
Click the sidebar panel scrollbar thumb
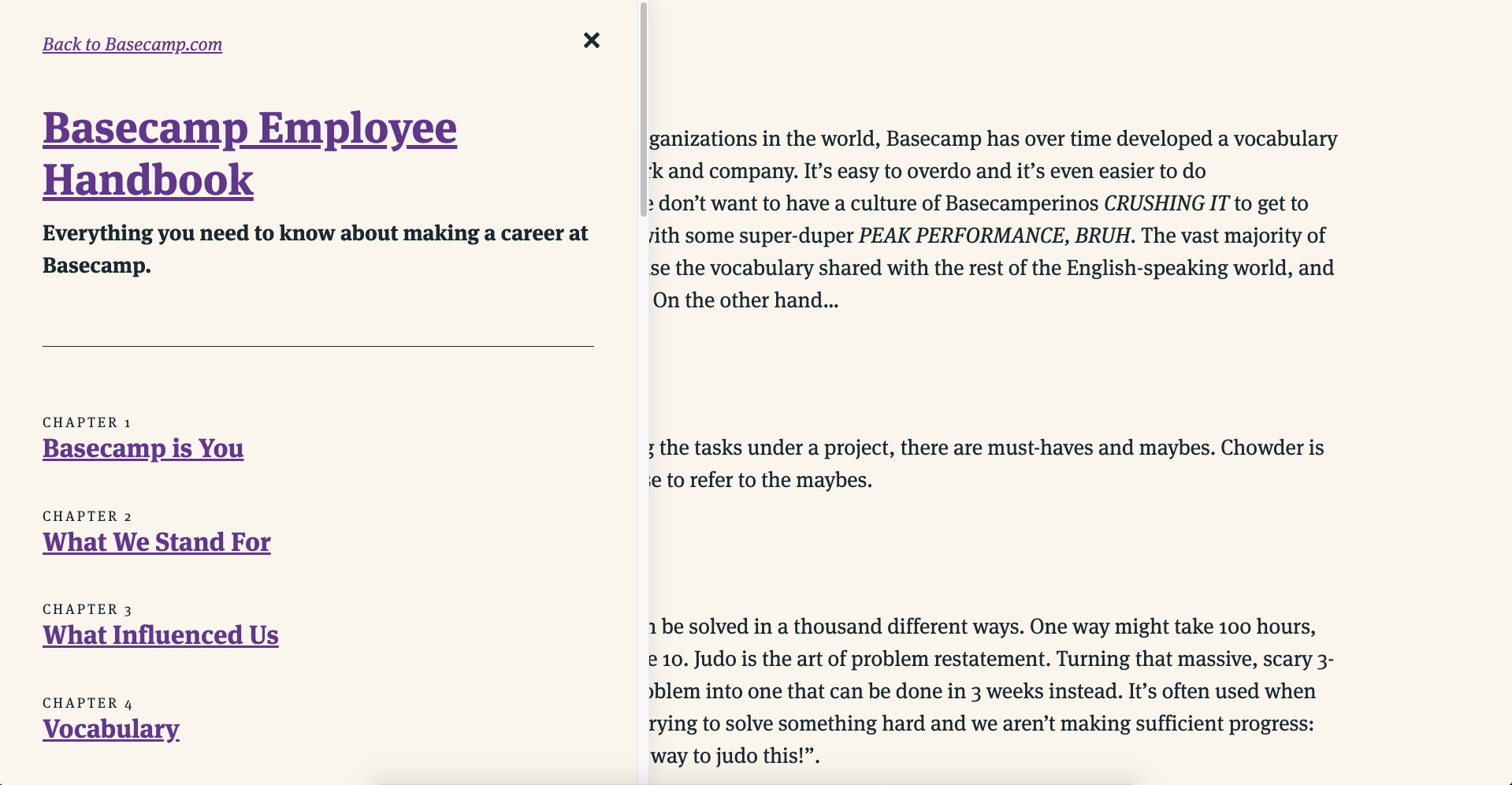point(643,110)
